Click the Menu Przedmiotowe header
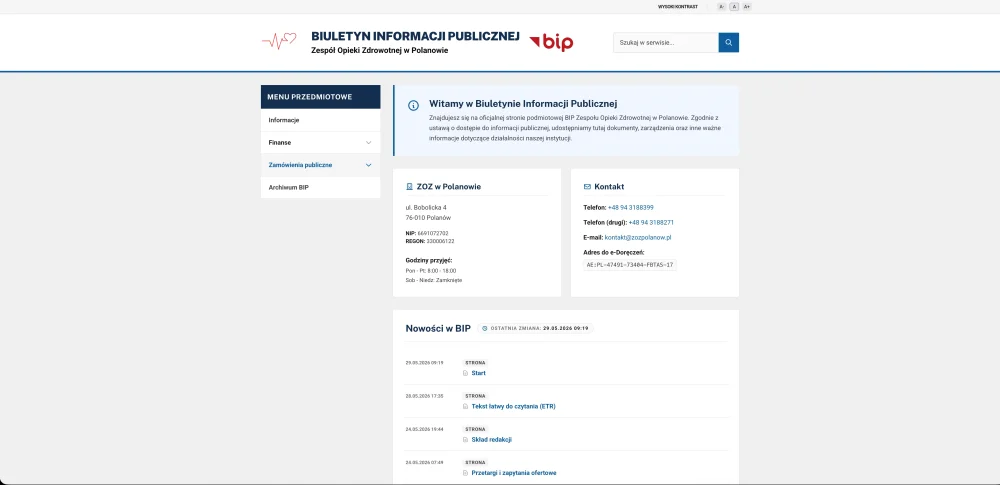The image size is (1000, 485). click(321, 97)
